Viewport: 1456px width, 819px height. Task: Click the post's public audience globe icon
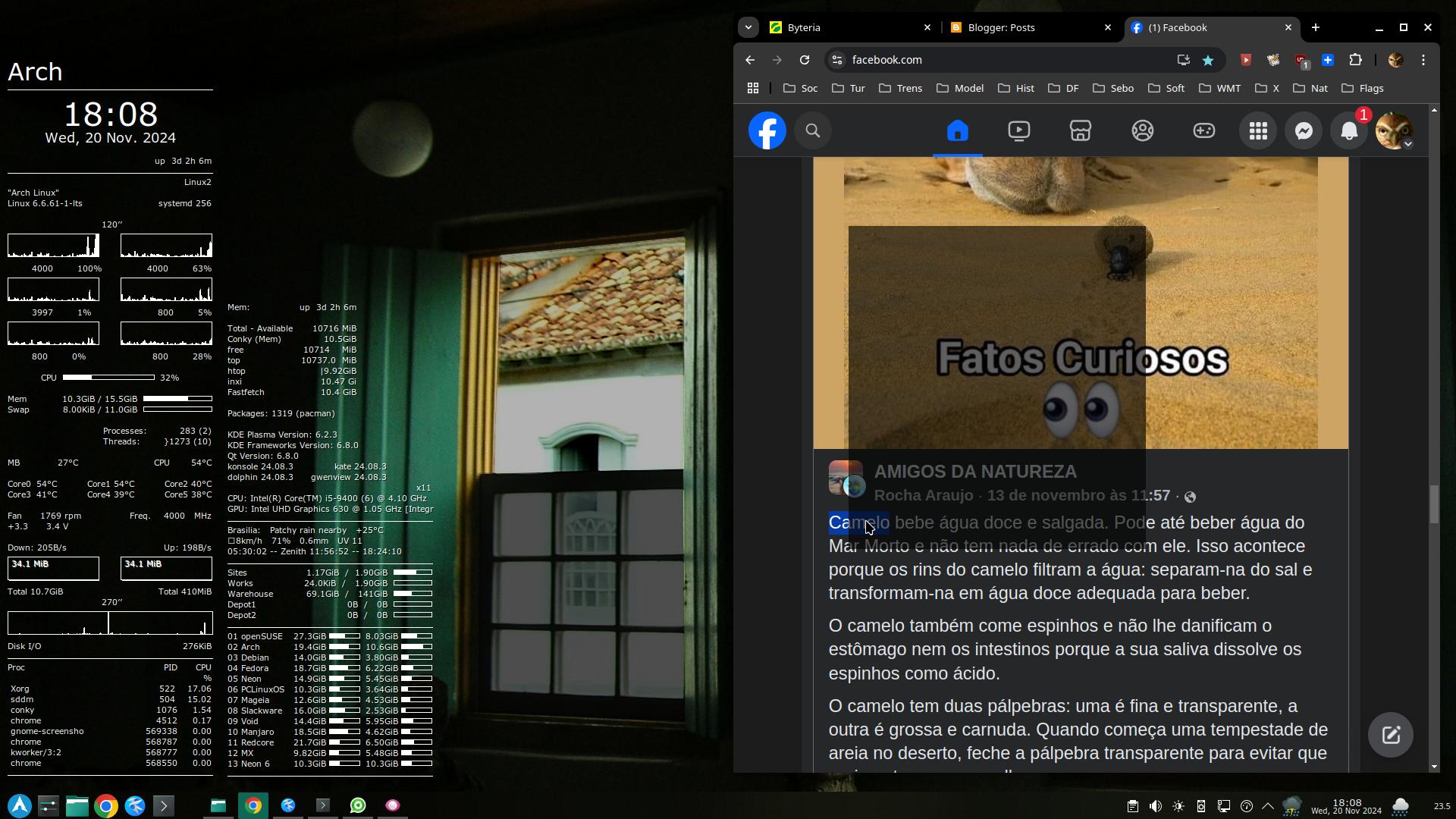[1190, 497]
